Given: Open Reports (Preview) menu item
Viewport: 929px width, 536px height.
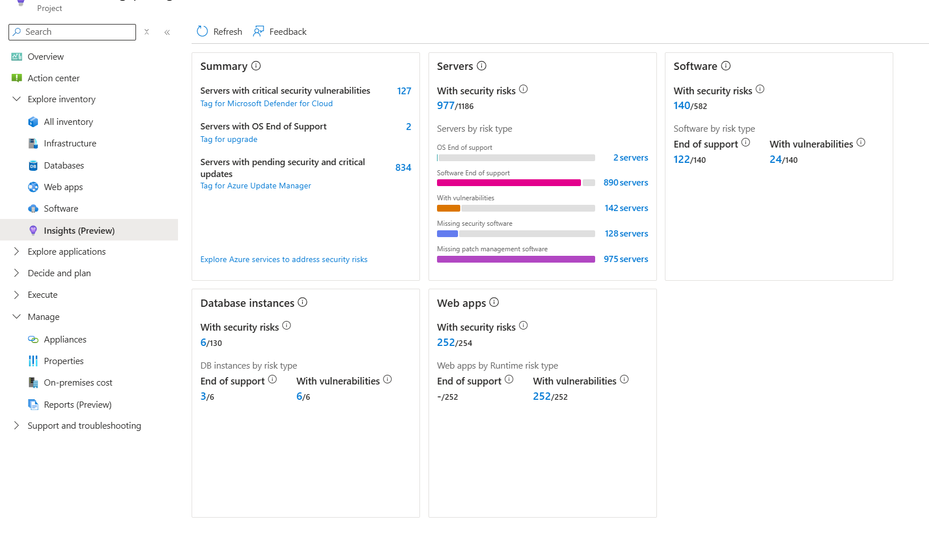Looking at the screenshot, I should coord(77,405).
